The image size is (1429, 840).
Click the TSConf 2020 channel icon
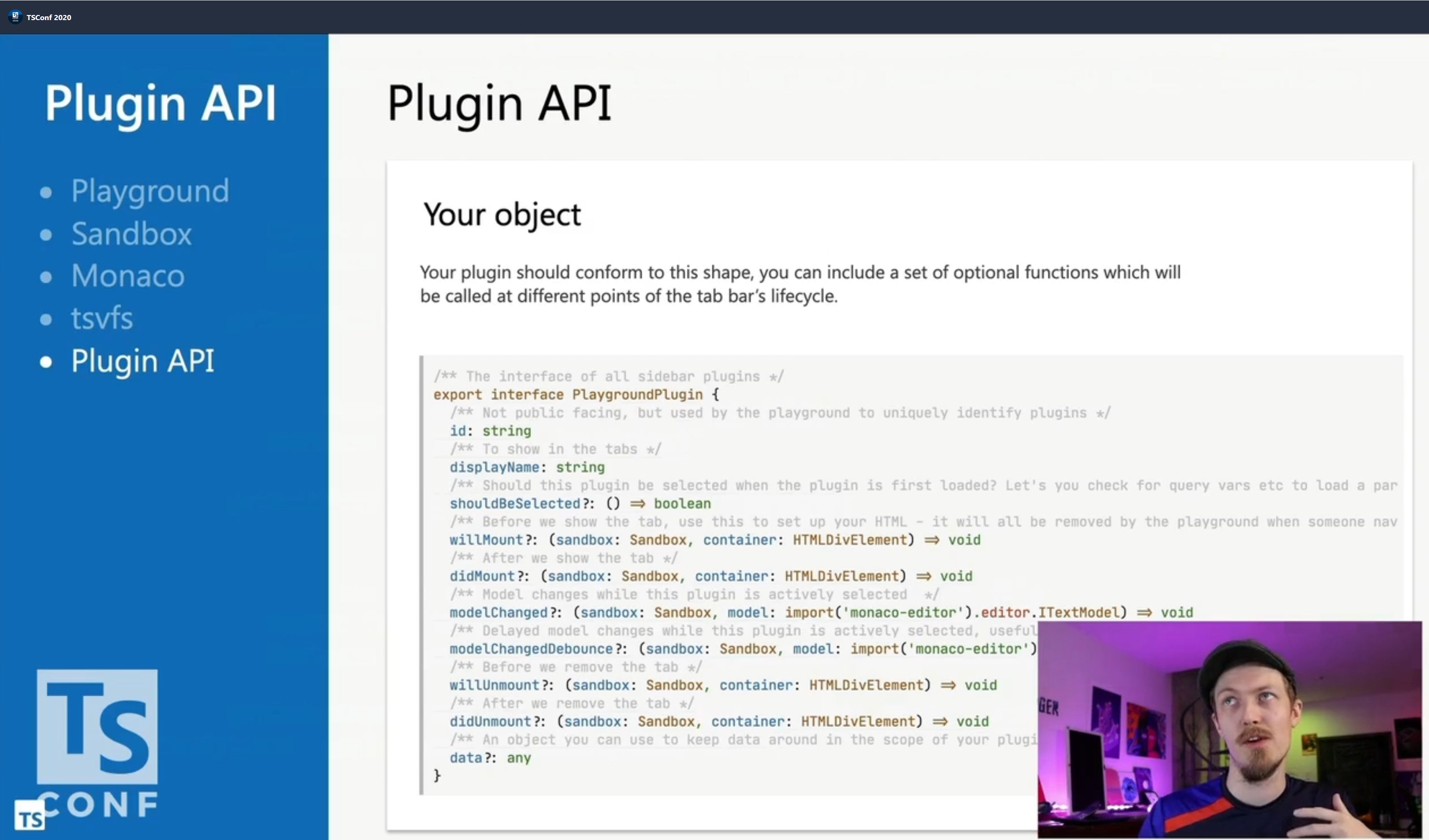15,17
